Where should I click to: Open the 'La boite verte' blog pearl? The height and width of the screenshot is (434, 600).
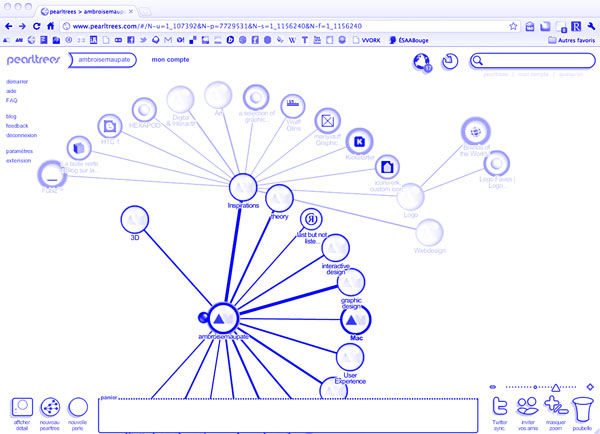(79, 148)
